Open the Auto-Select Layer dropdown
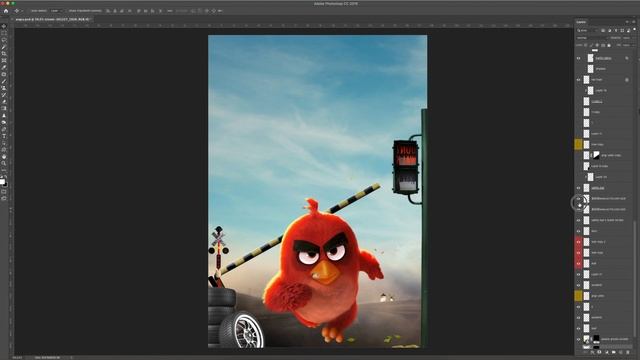The image size is (640, 360). (x=56, y=11)
